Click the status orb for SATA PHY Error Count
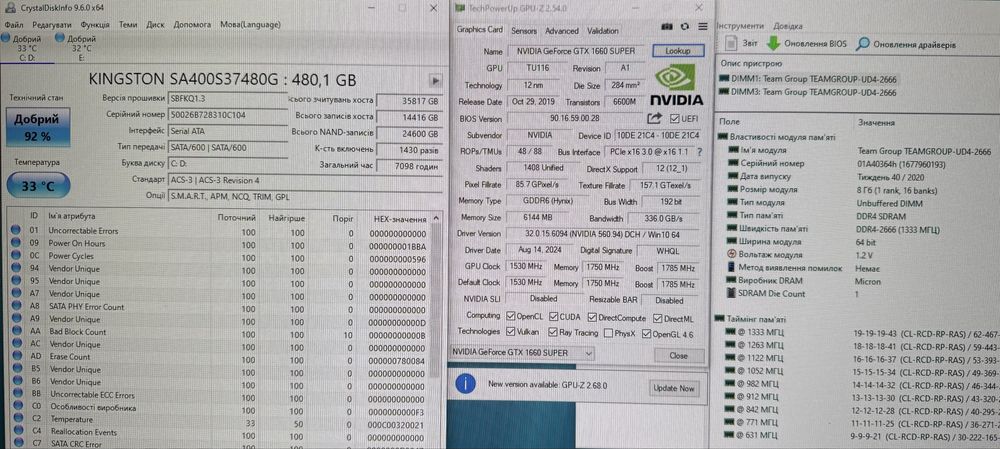Image resolution: width=1000 pixels, height=449 pixels. pos(16,307)
